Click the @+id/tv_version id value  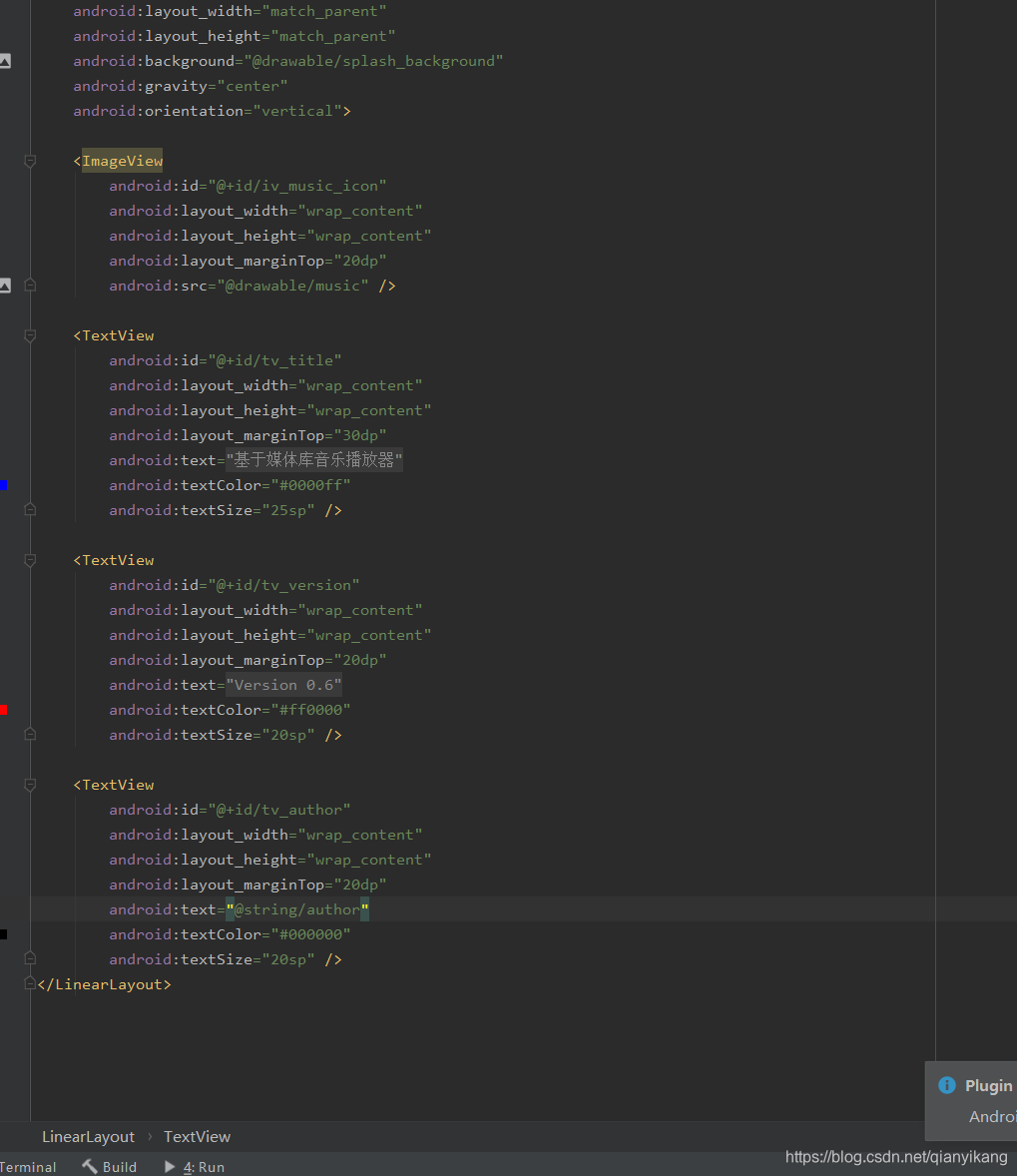tap(283, 585)
